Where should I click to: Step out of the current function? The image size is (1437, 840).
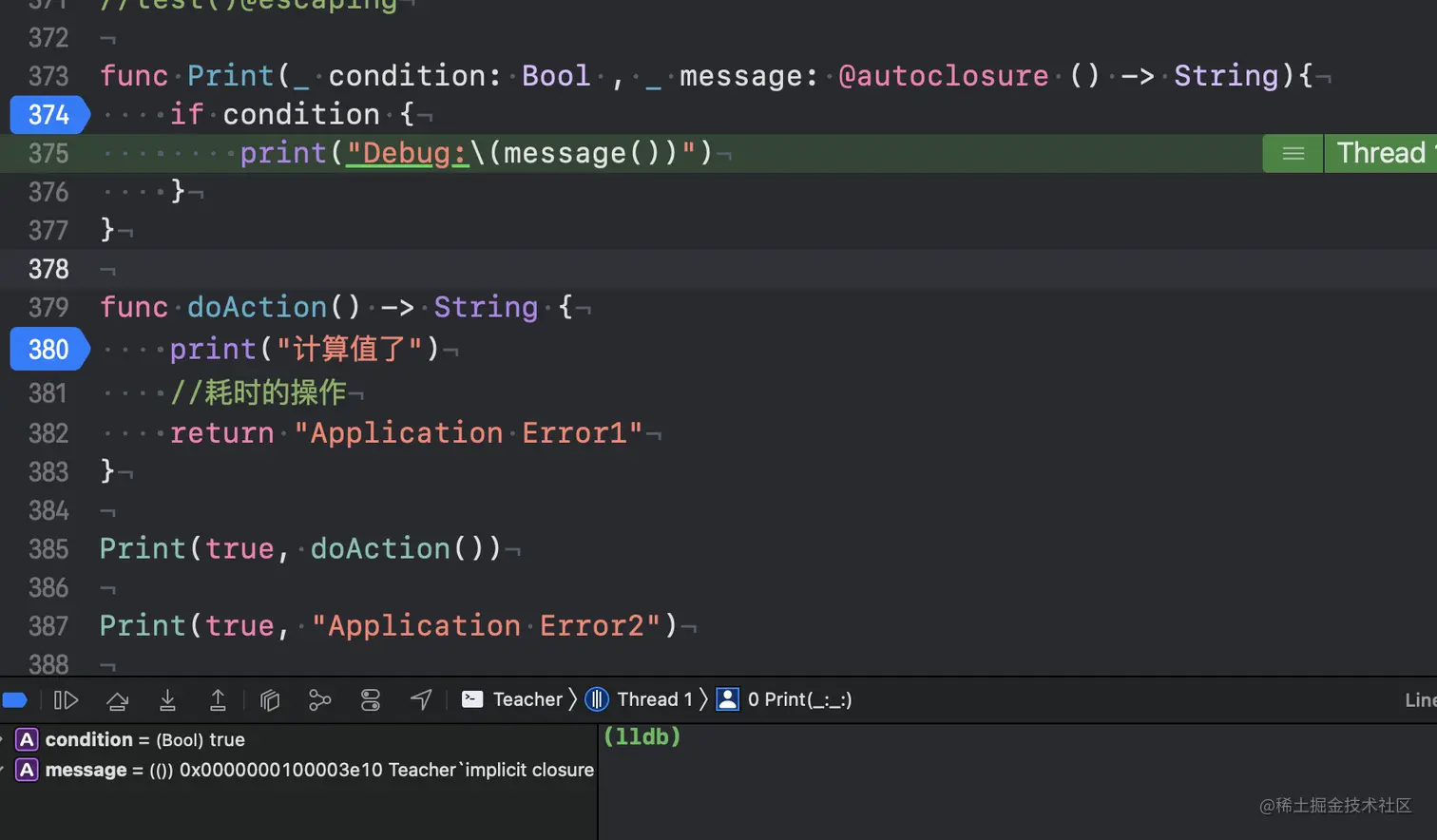click(218, 700)
